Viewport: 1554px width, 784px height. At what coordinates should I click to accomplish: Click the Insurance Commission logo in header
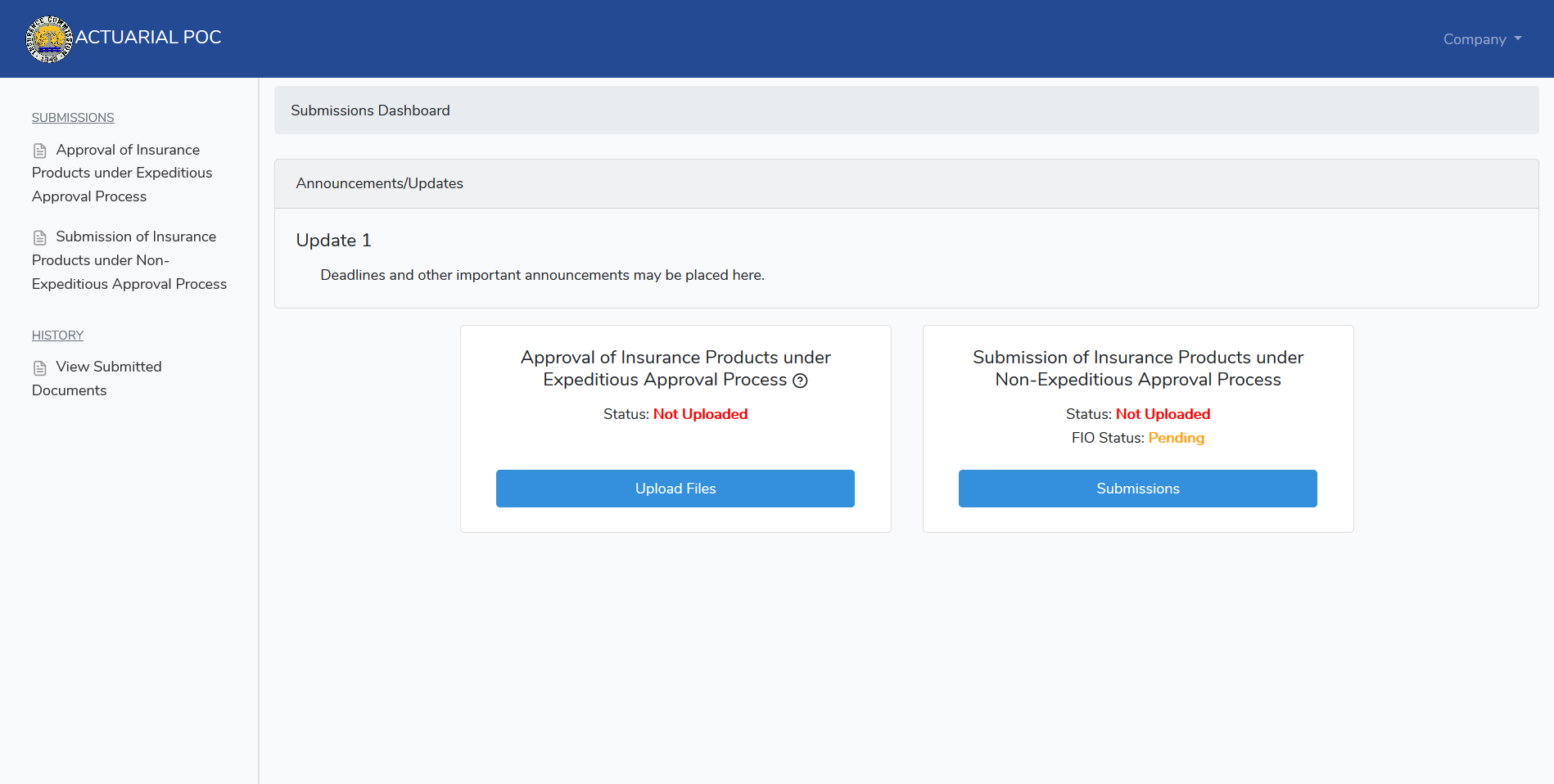(x=49, y=38)
